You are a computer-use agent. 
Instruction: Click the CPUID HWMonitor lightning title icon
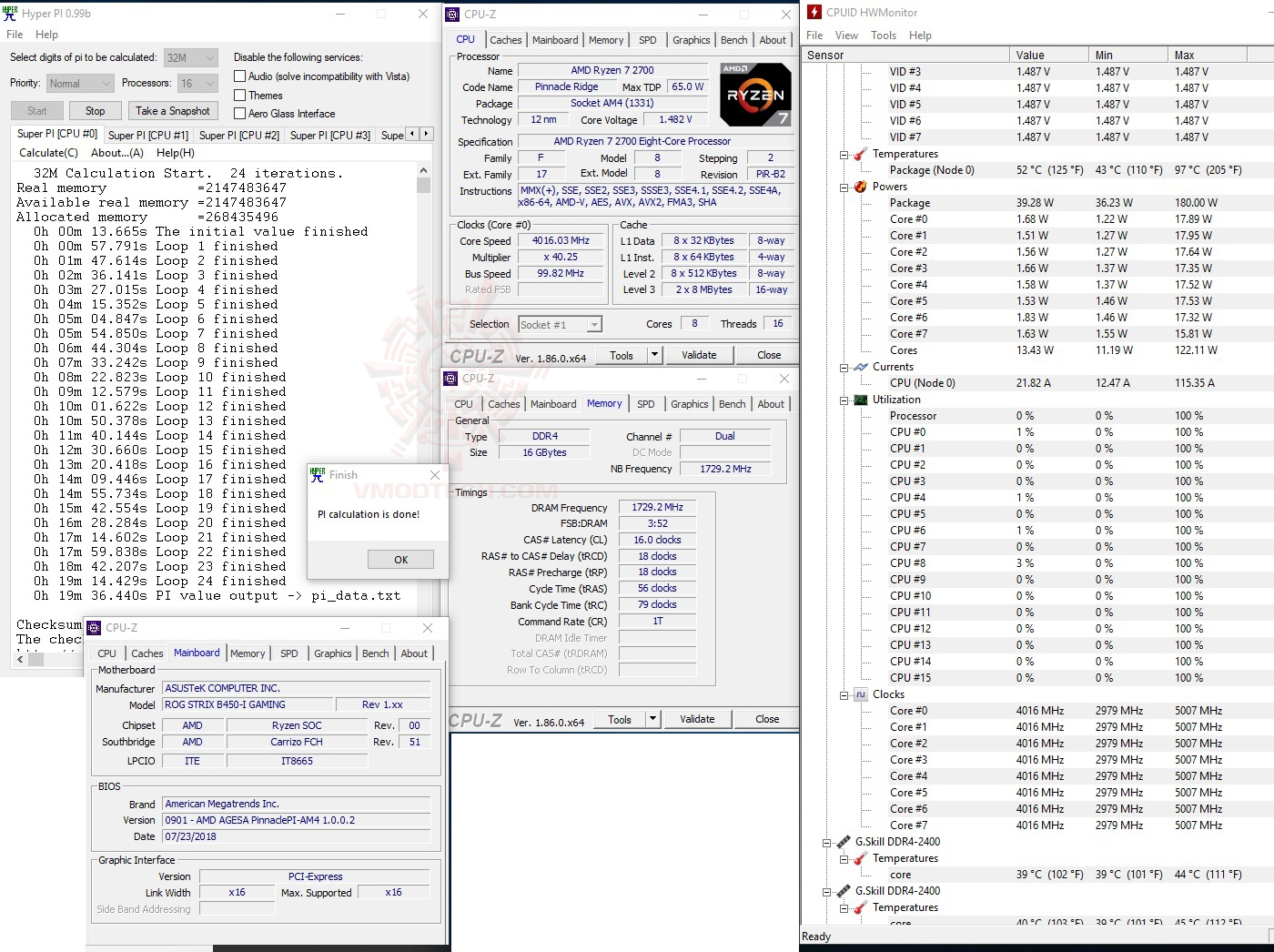coord(814,13)
